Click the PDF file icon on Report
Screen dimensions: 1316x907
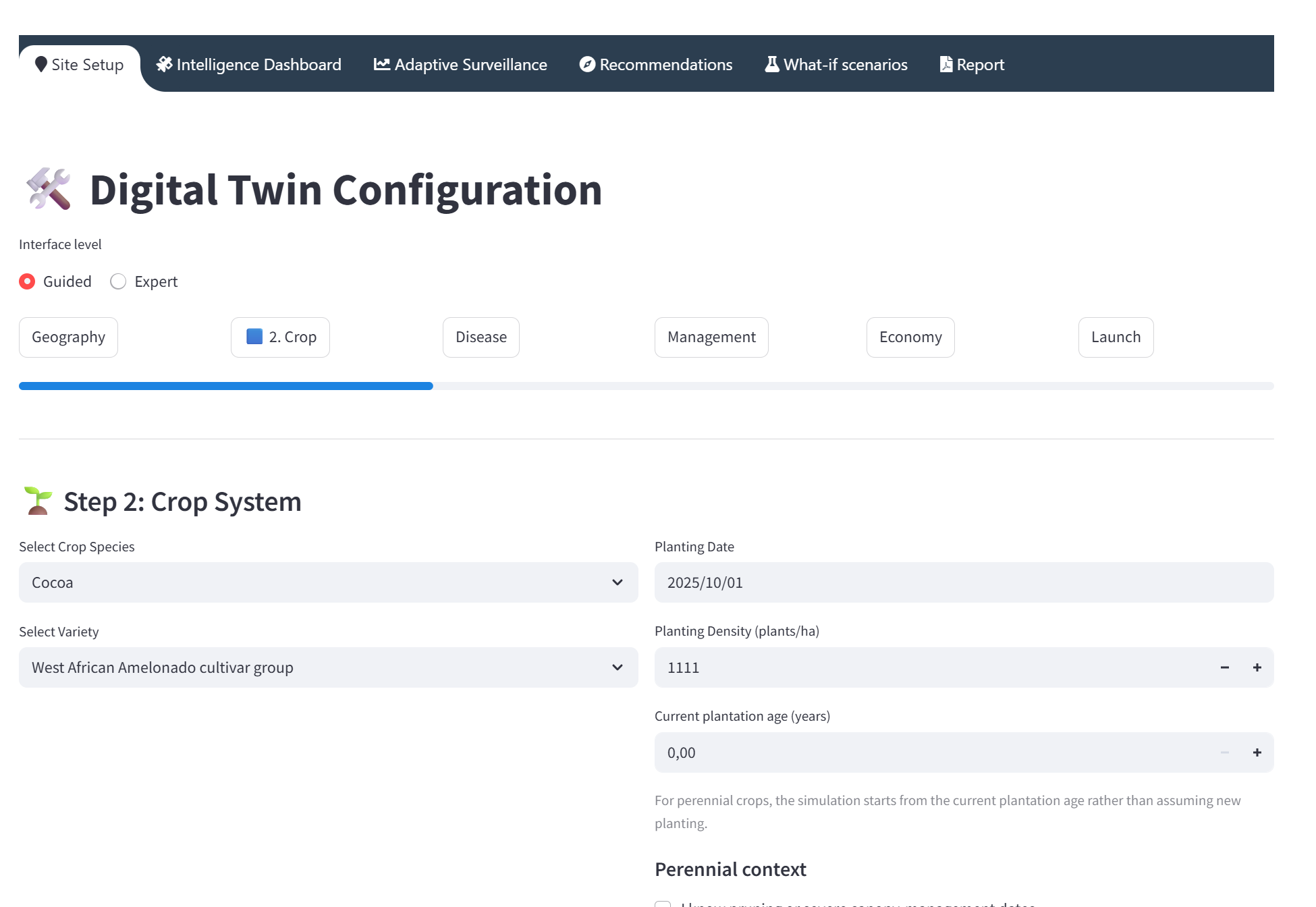[x=946, y=64]
